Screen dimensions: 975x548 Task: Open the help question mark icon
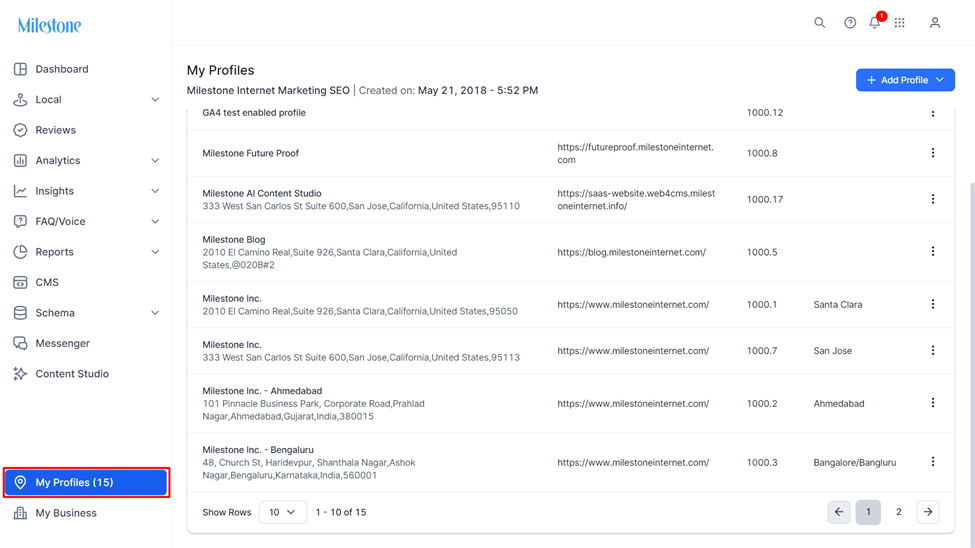point(849,23)
